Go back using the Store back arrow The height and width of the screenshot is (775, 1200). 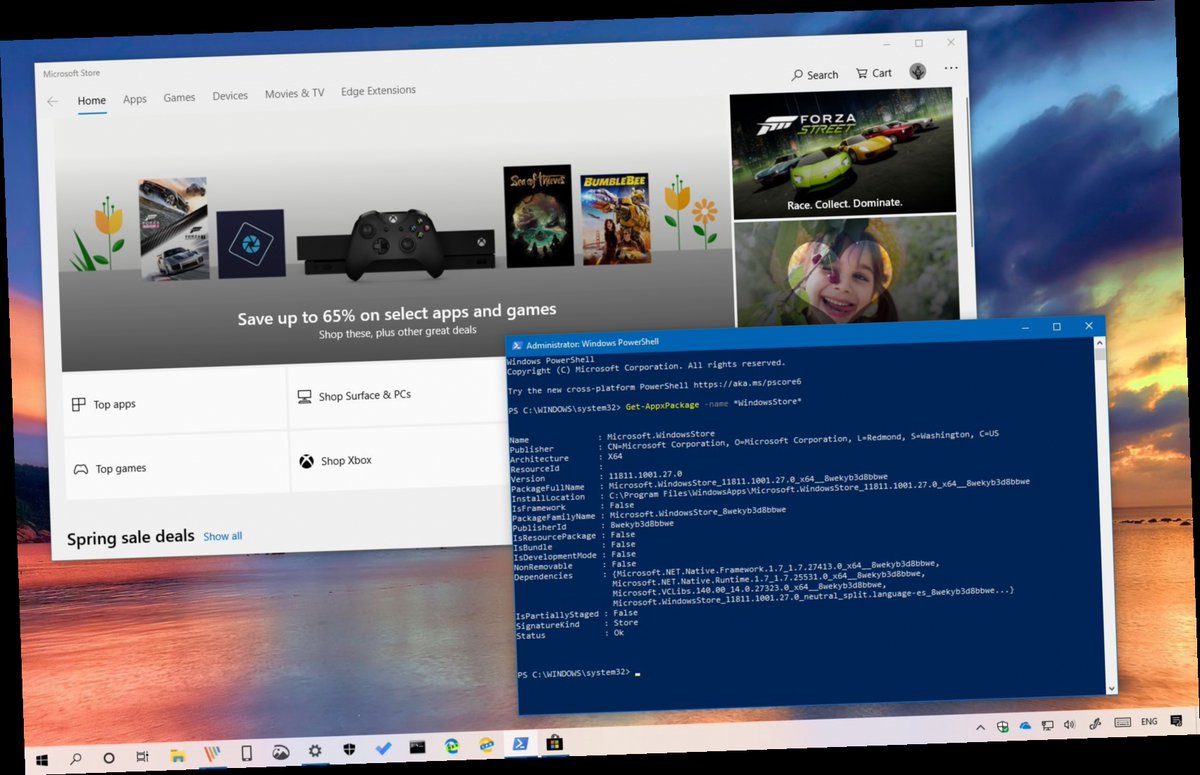(x=52, y=102)
